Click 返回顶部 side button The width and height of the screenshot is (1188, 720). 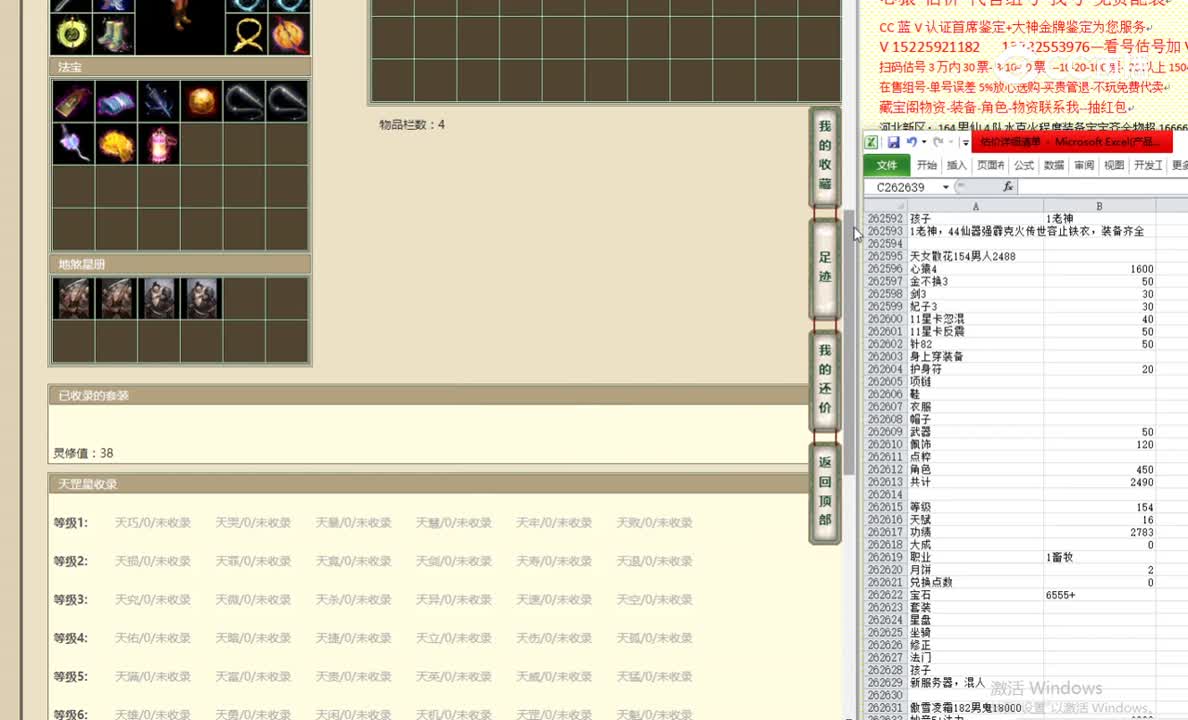(825, 491)
